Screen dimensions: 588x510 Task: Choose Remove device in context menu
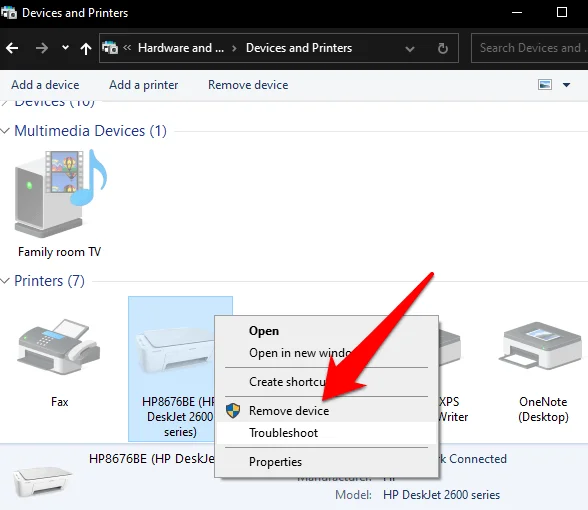(326, 411)
